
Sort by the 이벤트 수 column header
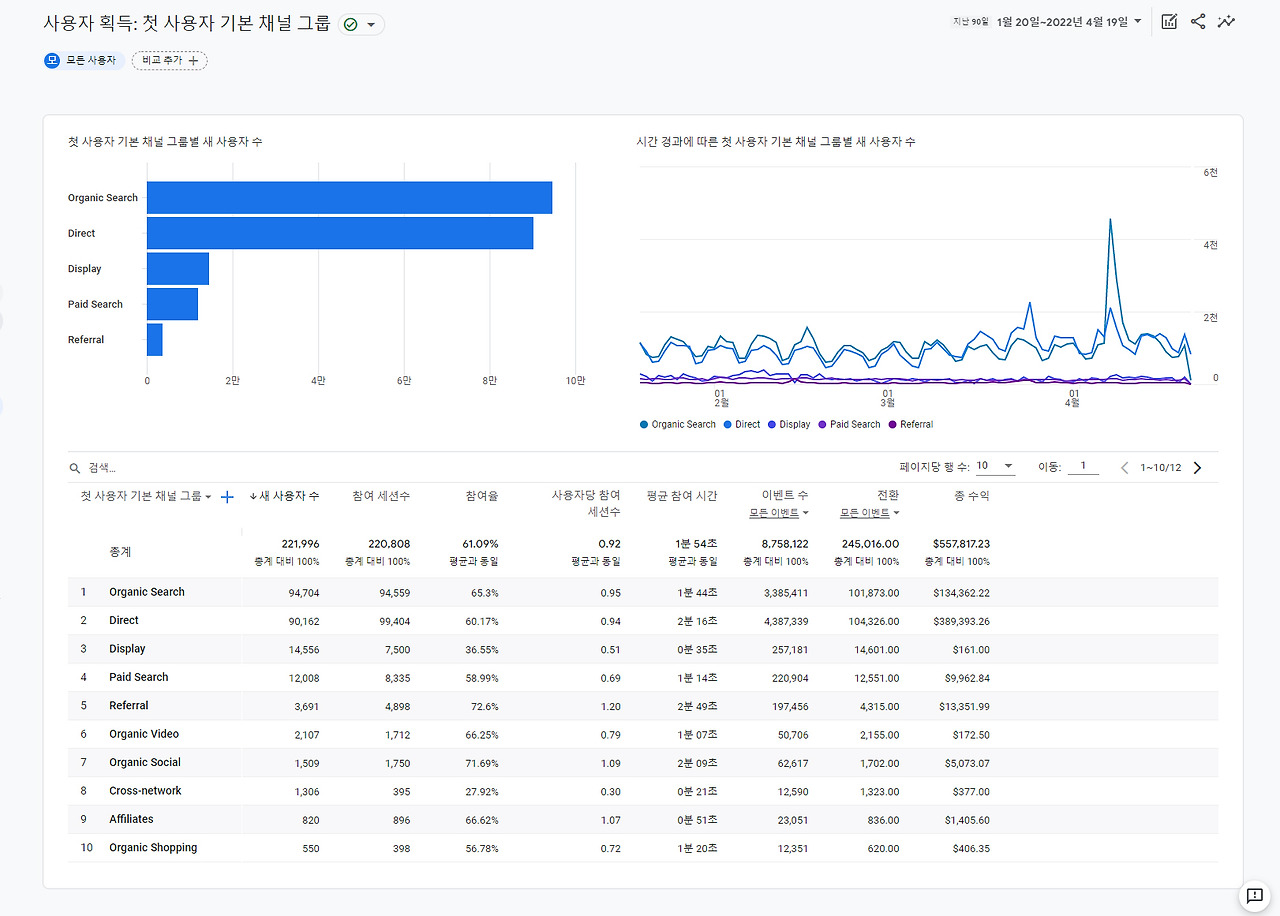[785, 496]
